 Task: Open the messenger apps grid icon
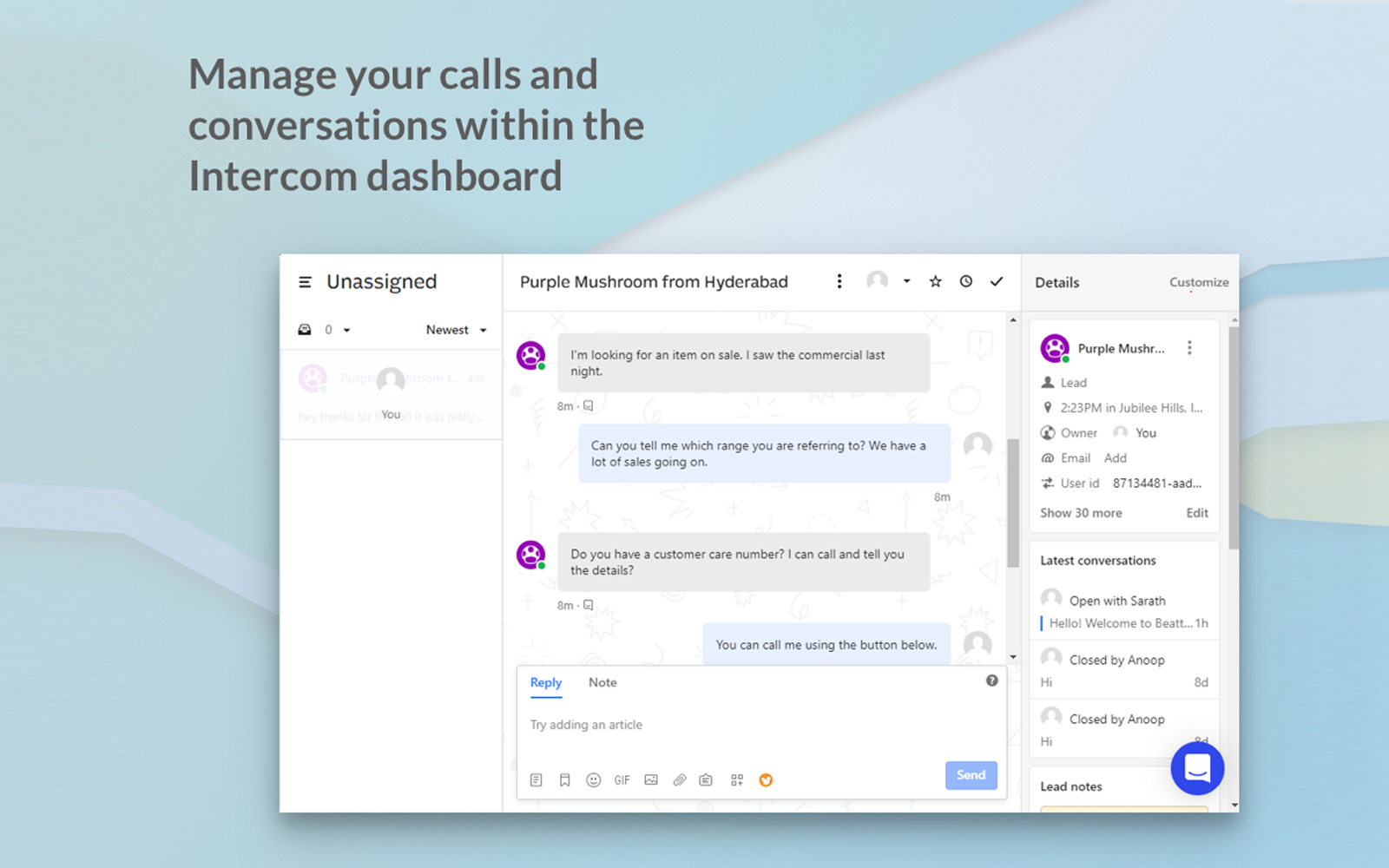click(x=736, y=779)
